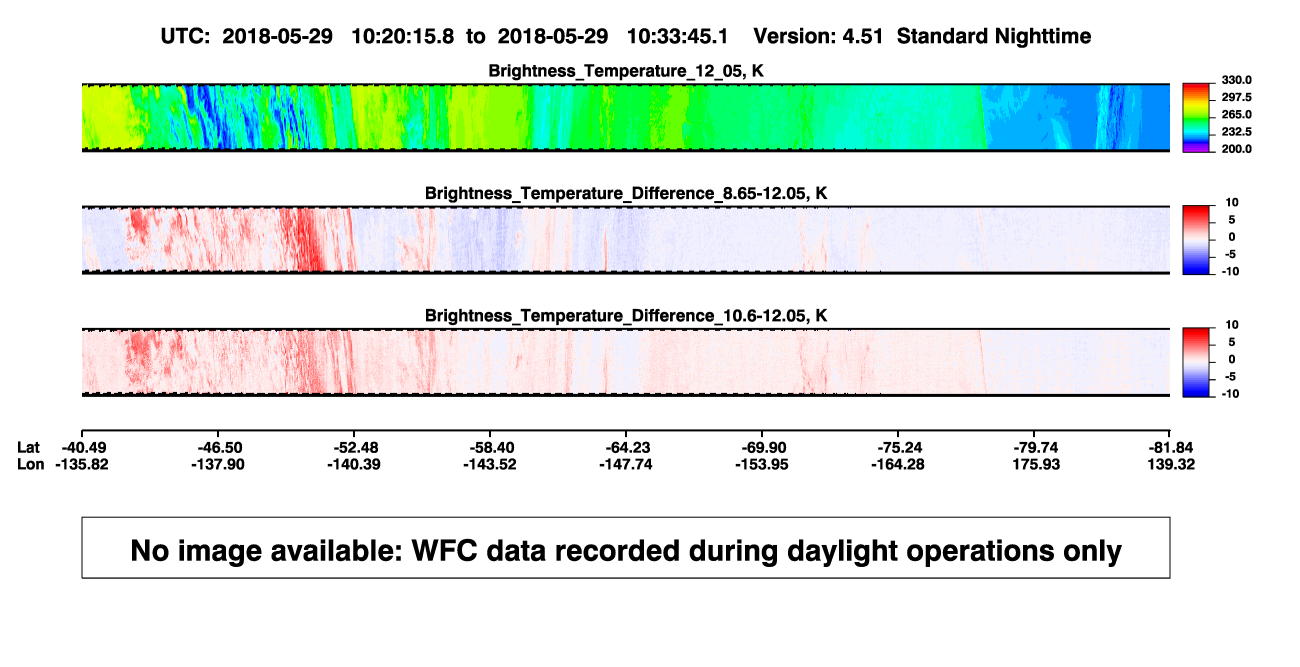Screen dimensions: 1300x667
Task: Click the latitude value -64.23
Action: pyautogui.click(x=626, y=447)
